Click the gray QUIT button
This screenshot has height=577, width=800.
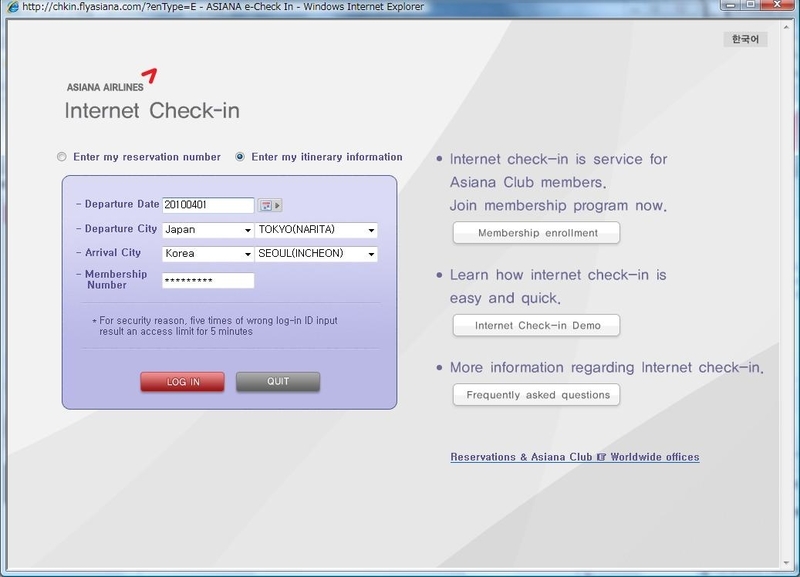point(278,382)
